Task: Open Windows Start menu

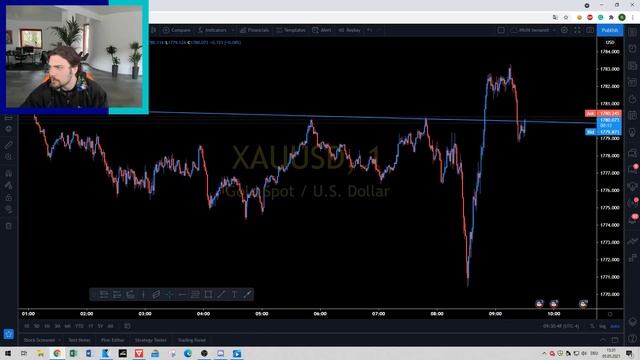Action: pos(8,353)
